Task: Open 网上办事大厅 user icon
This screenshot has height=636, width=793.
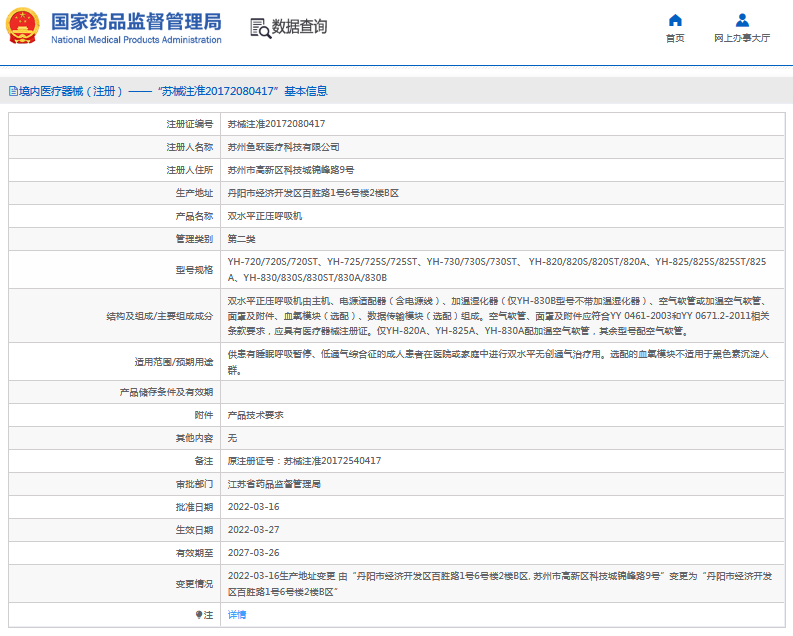Action: pos(742,20)
